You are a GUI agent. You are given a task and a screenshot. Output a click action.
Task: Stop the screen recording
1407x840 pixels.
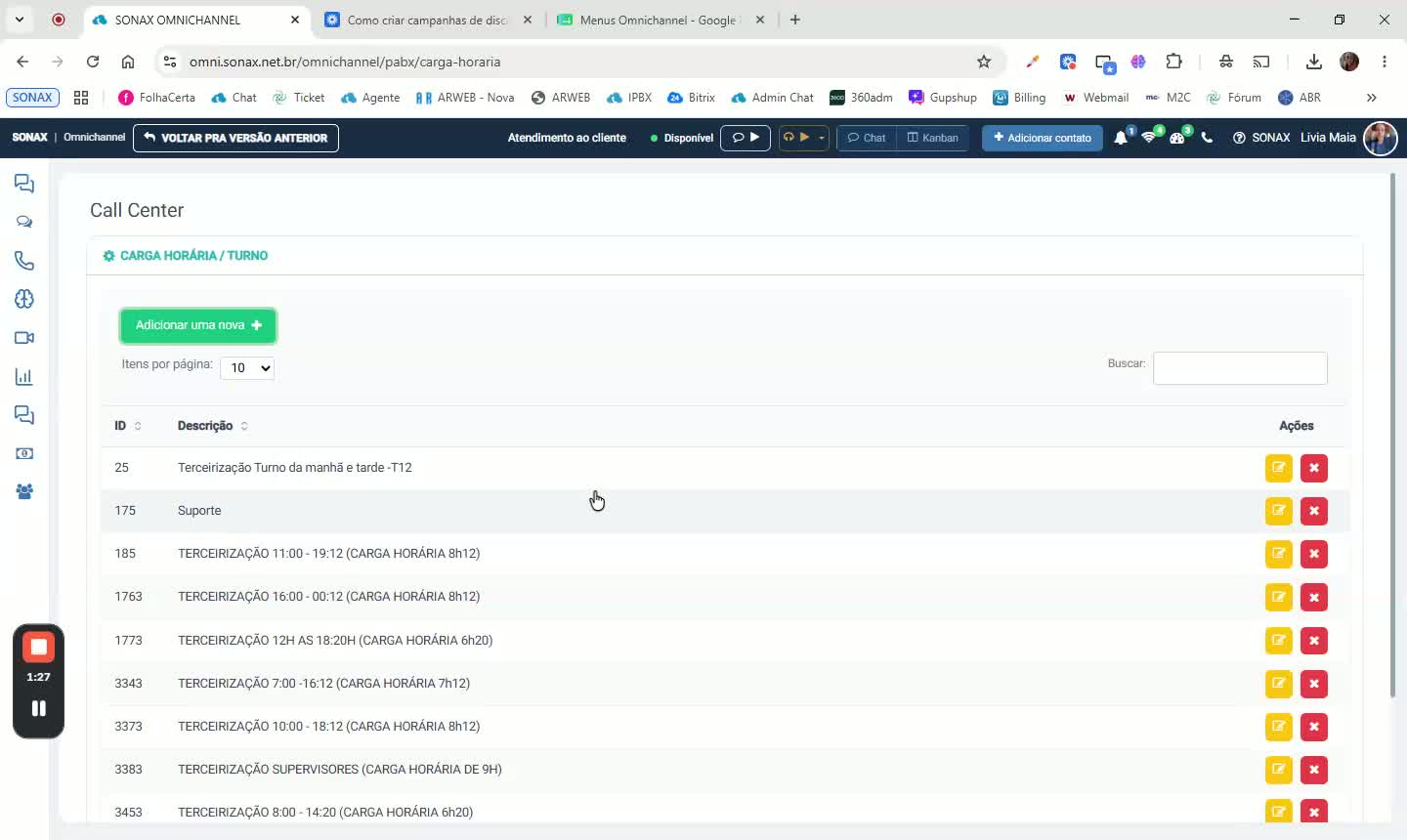[x=38, y=647]
